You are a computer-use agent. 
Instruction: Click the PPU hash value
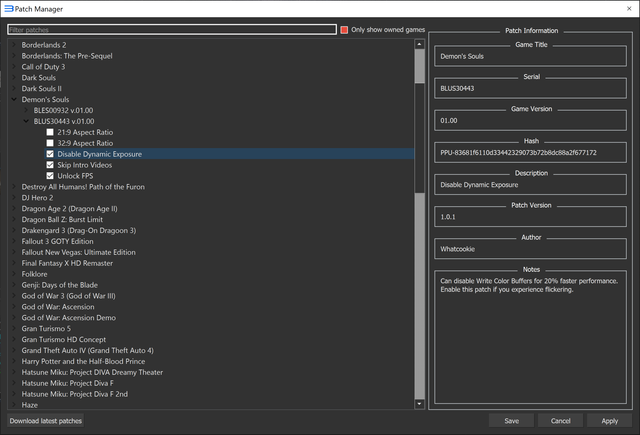click(518, 153)
